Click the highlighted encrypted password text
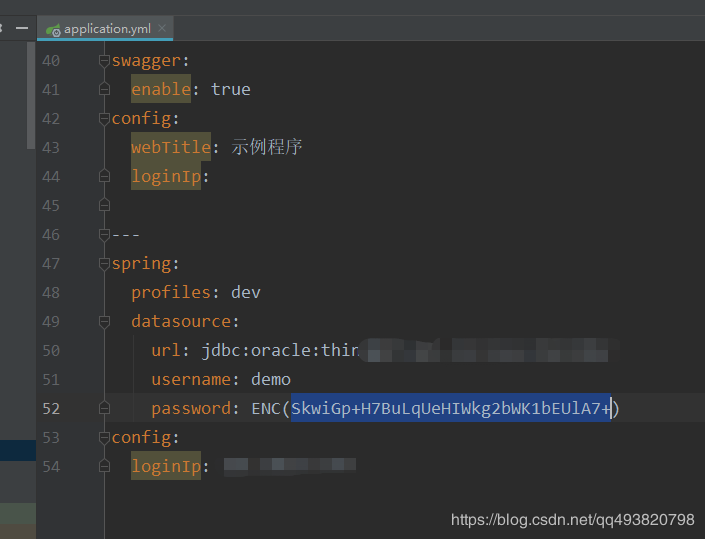 pos(450,408)
